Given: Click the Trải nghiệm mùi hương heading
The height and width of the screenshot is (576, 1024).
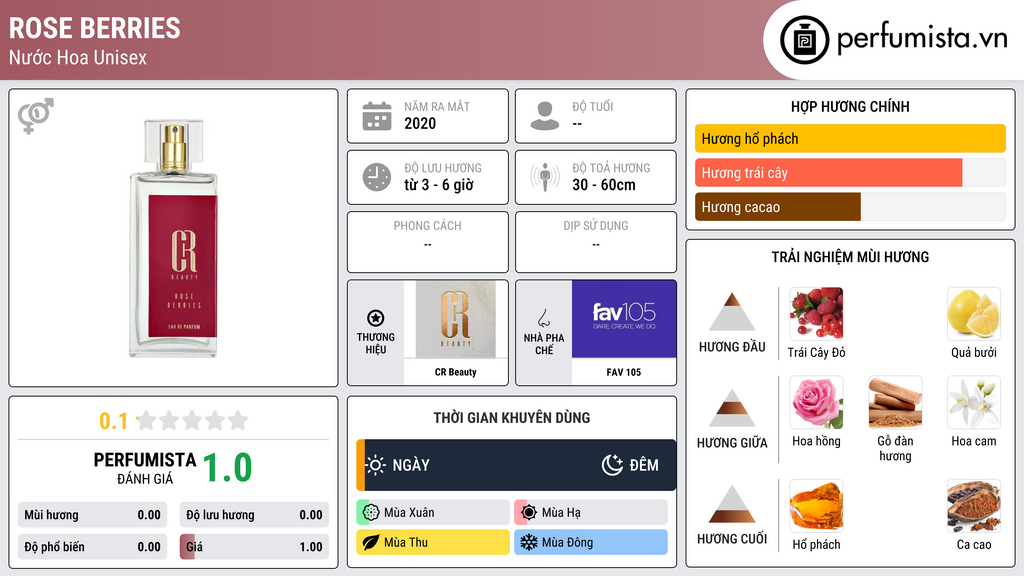Looking at the screenshot, I should tap(850, 257).
